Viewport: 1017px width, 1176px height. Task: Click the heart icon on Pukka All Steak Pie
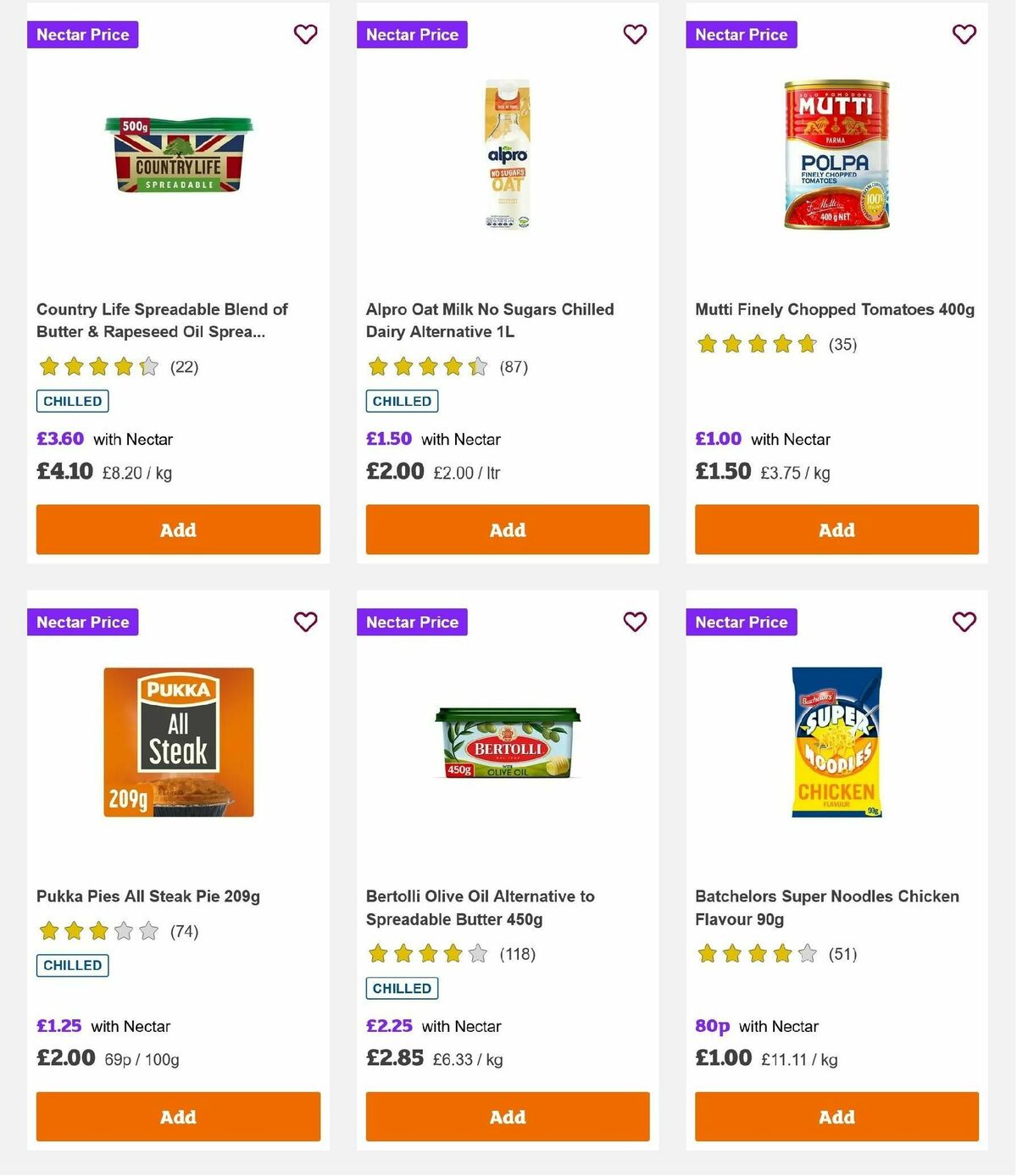click(305, 621)
